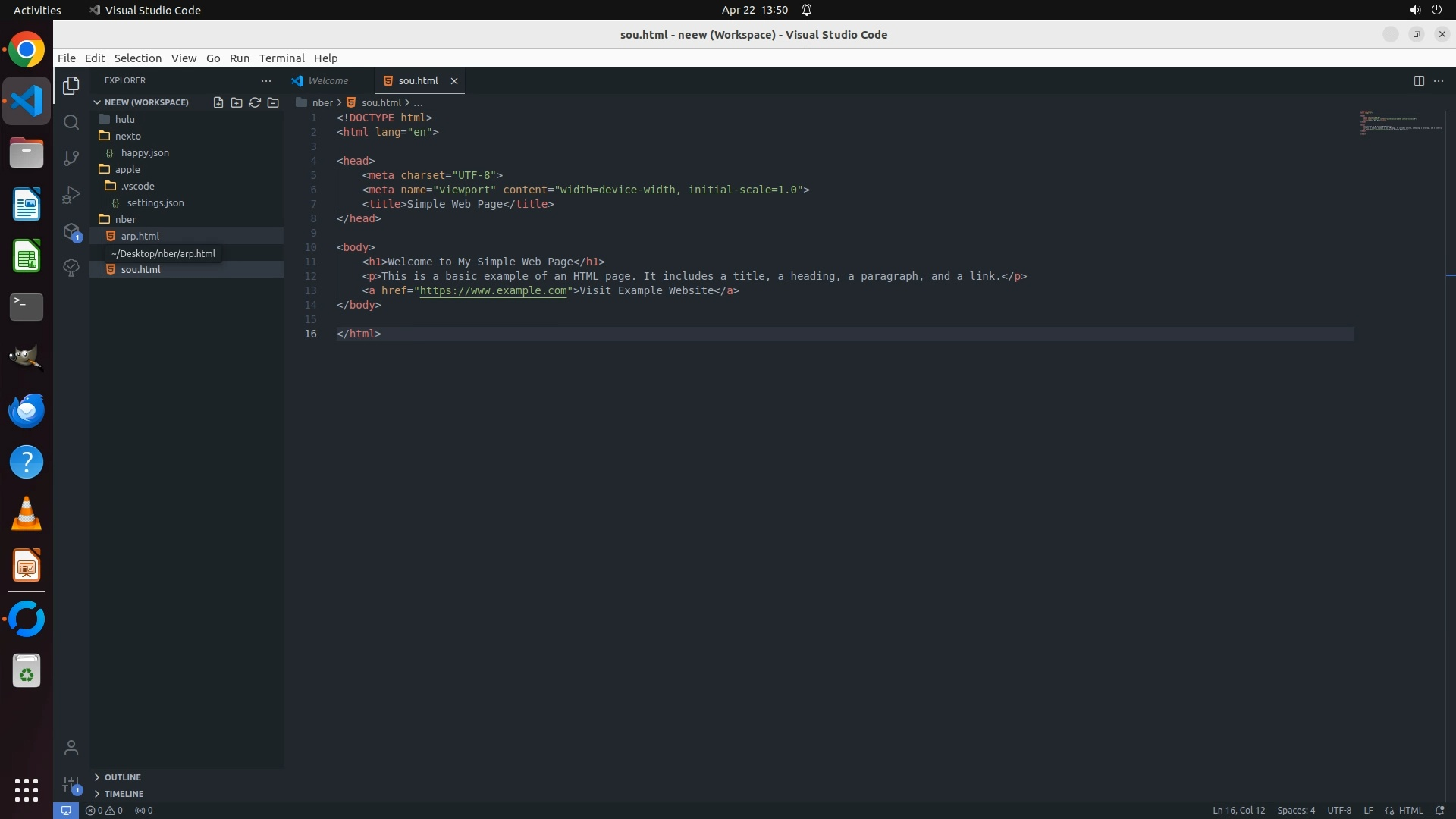Toggle notifications bell in status bar
1456x819 pixels.
click(1439, 810)
